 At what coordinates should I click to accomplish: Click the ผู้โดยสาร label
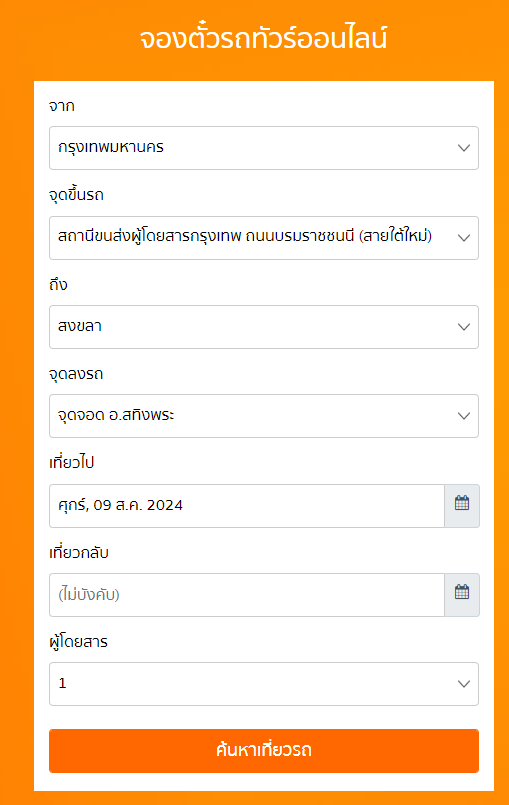(78, 641)
